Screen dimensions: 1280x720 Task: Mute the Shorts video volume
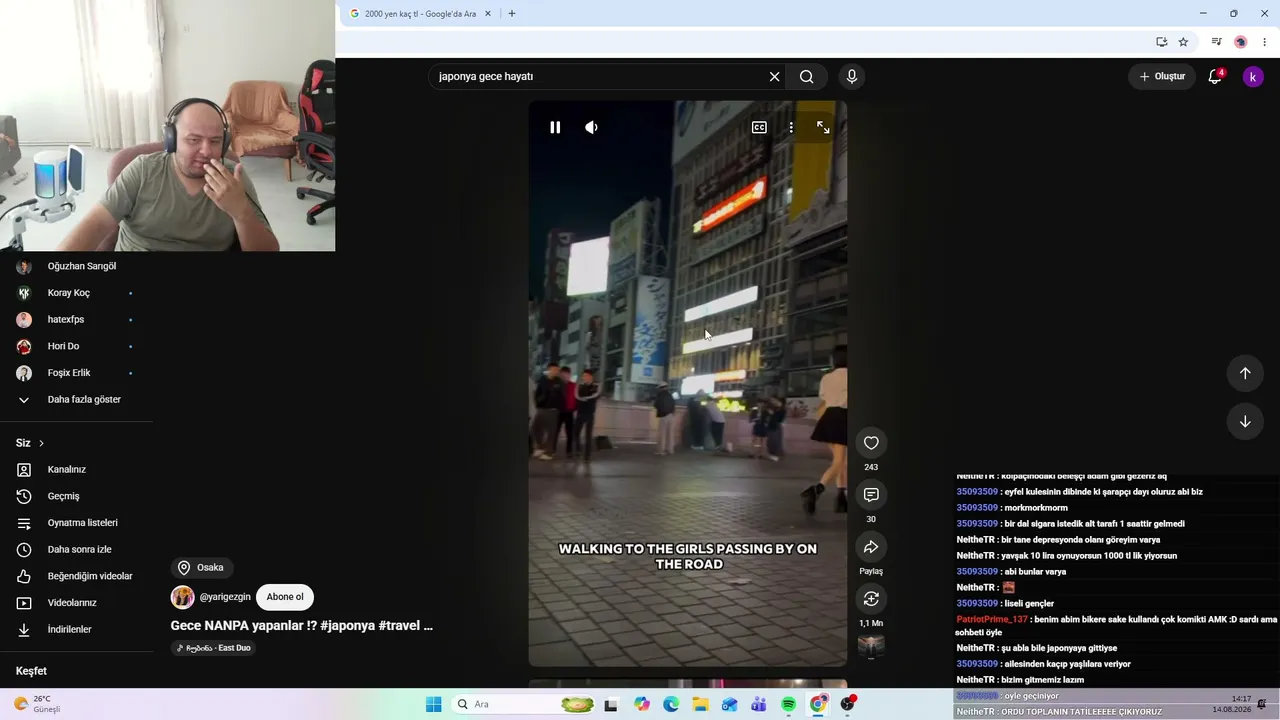tap(591, 127)
